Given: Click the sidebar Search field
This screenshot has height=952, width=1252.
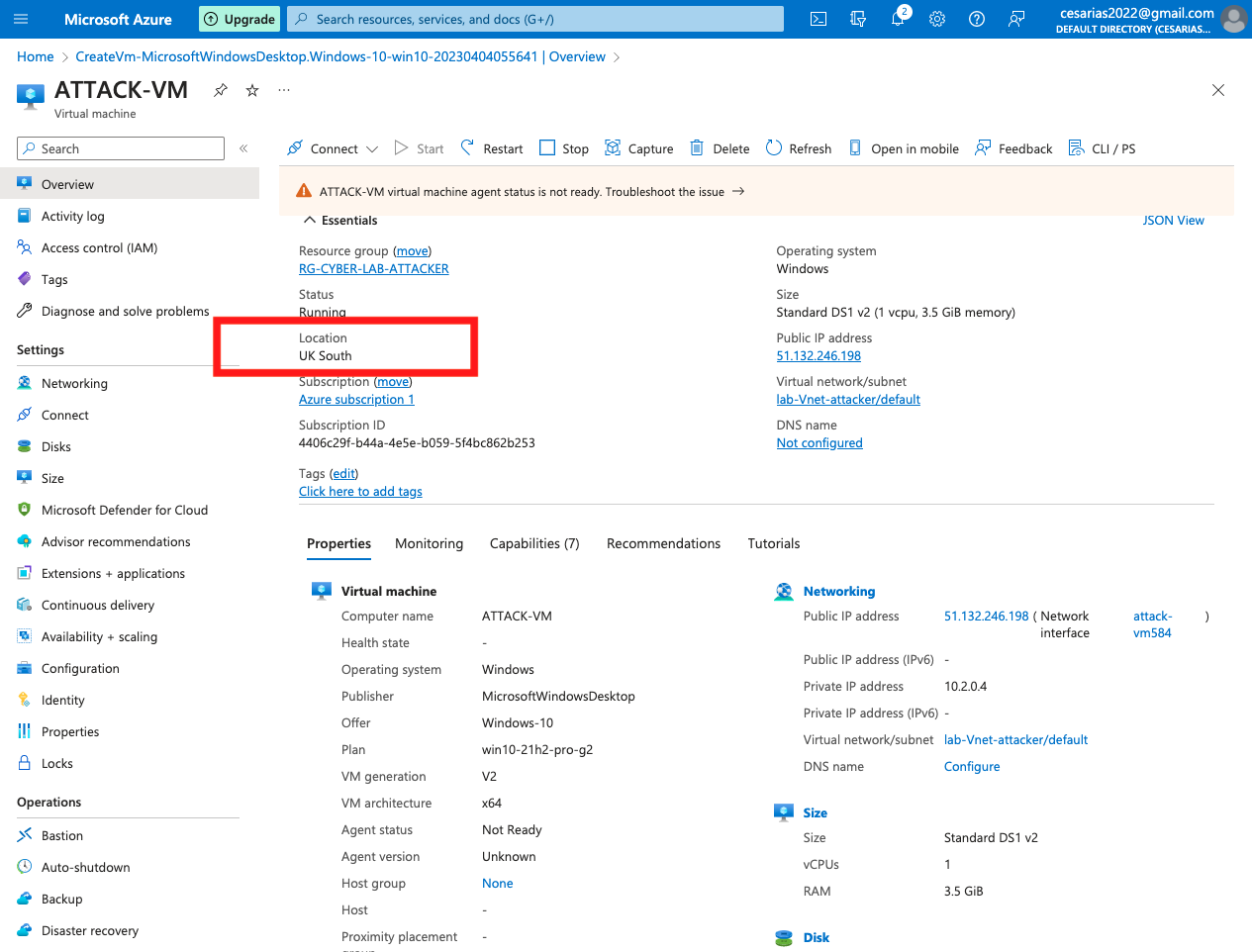Looking at the screenshot, I should 121,148.
